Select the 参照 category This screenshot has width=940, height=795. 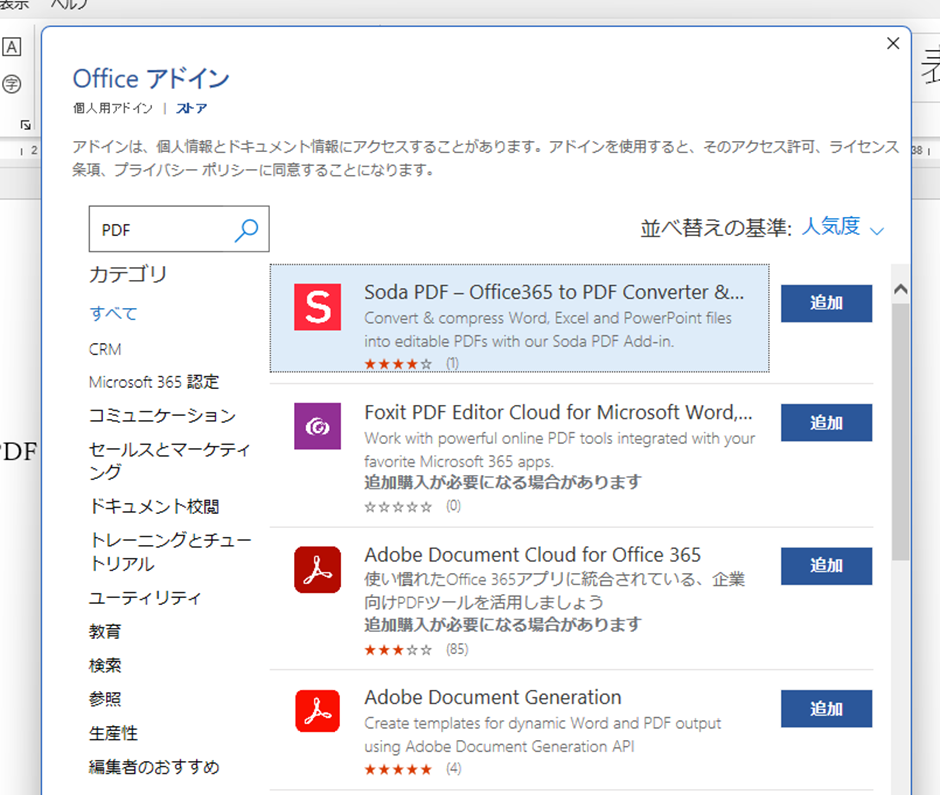pos(105,699)
